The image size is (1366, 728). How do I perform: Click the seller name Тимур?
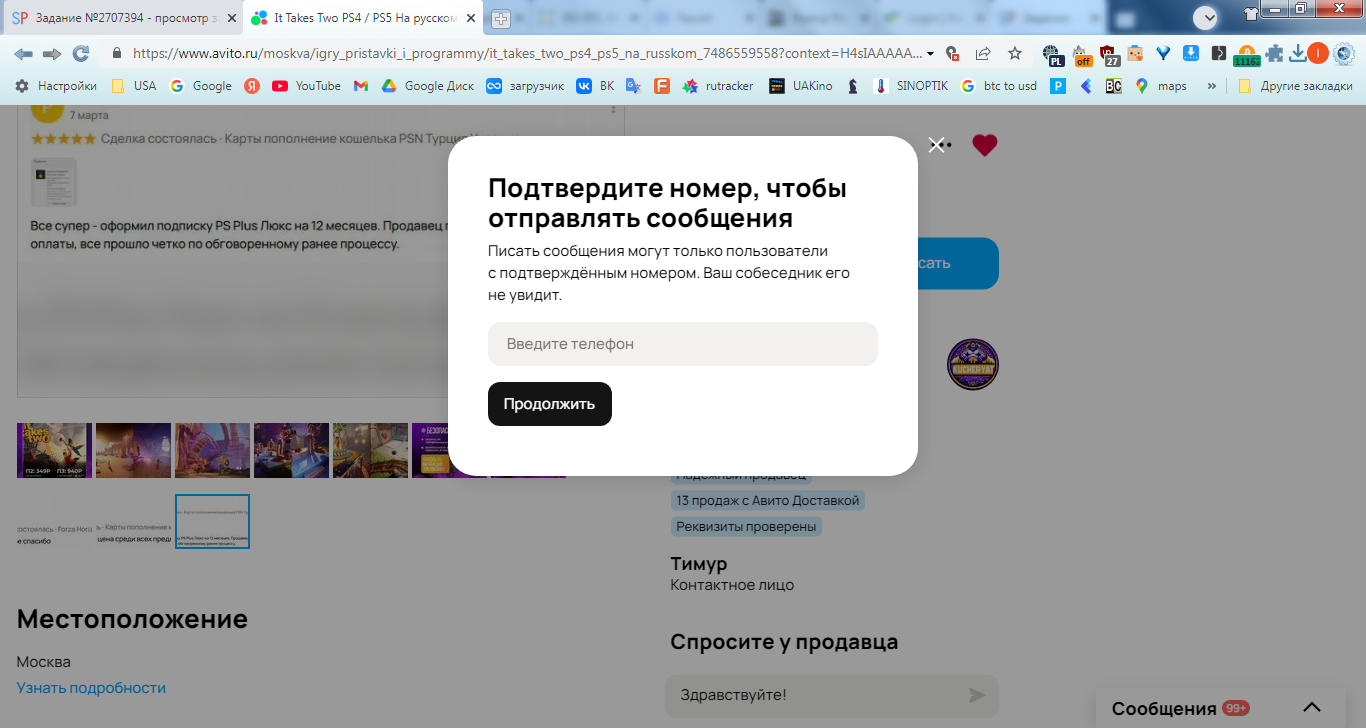[699, 564]
